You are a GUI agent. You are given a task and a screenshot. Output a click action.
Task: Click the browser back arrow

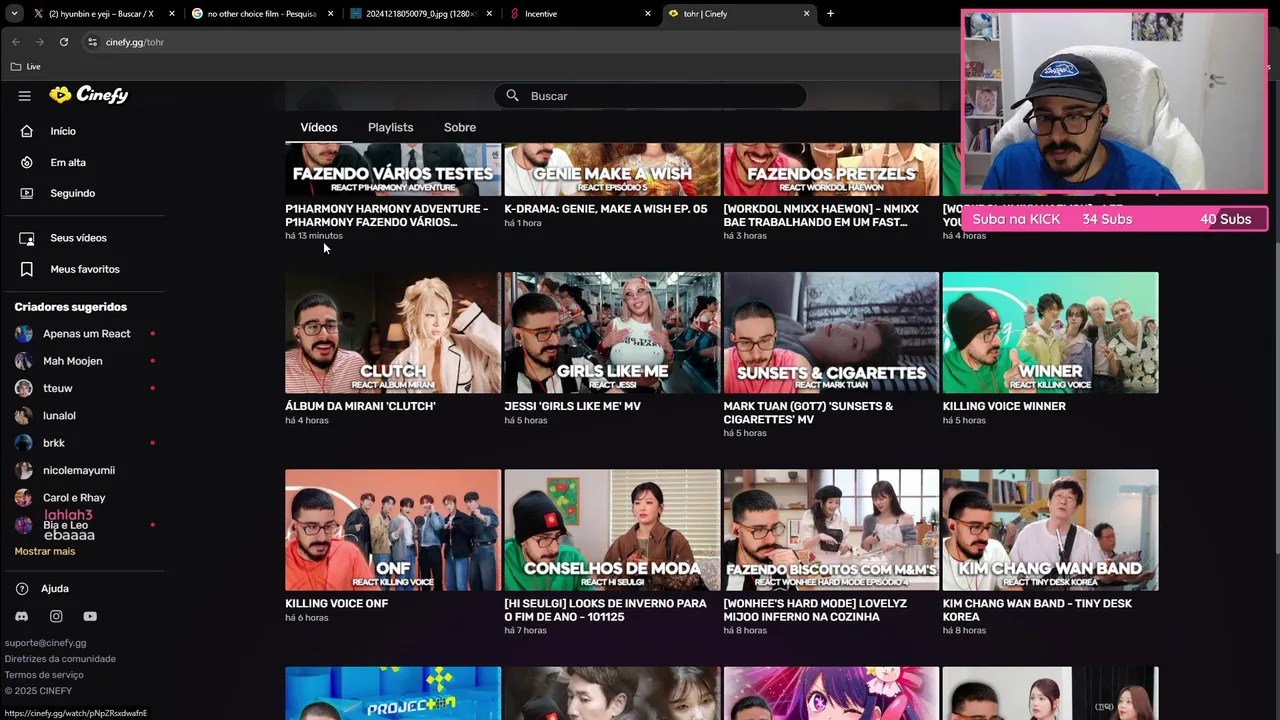click(x=16, y=42)
